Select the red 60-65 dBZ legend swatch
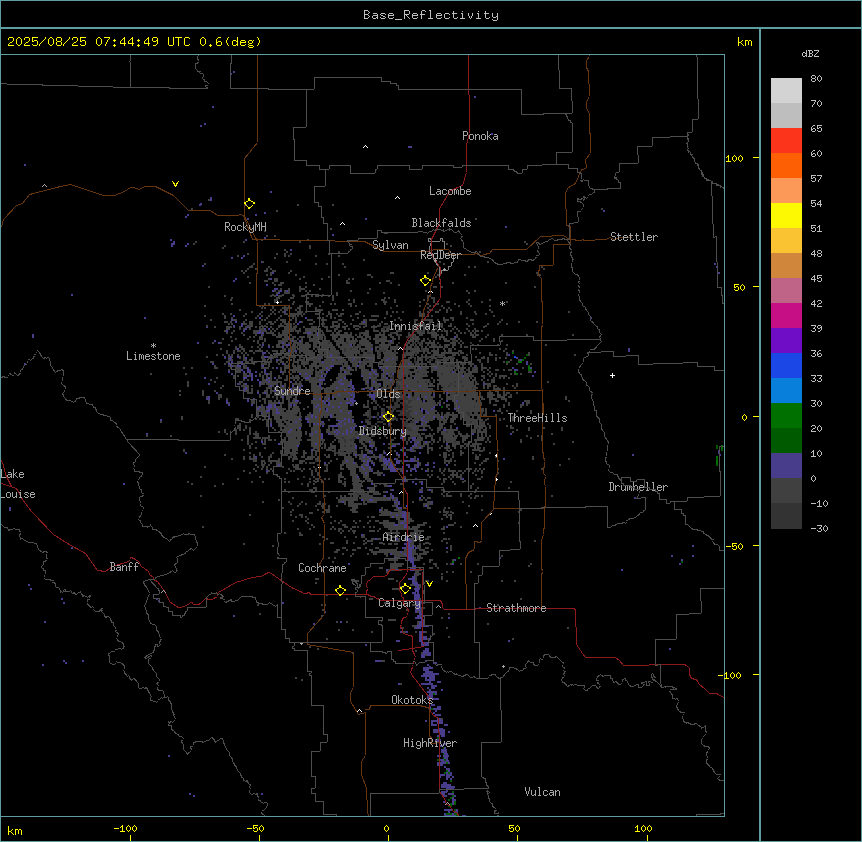Viewport: 862px width, 842px height. 786,140
